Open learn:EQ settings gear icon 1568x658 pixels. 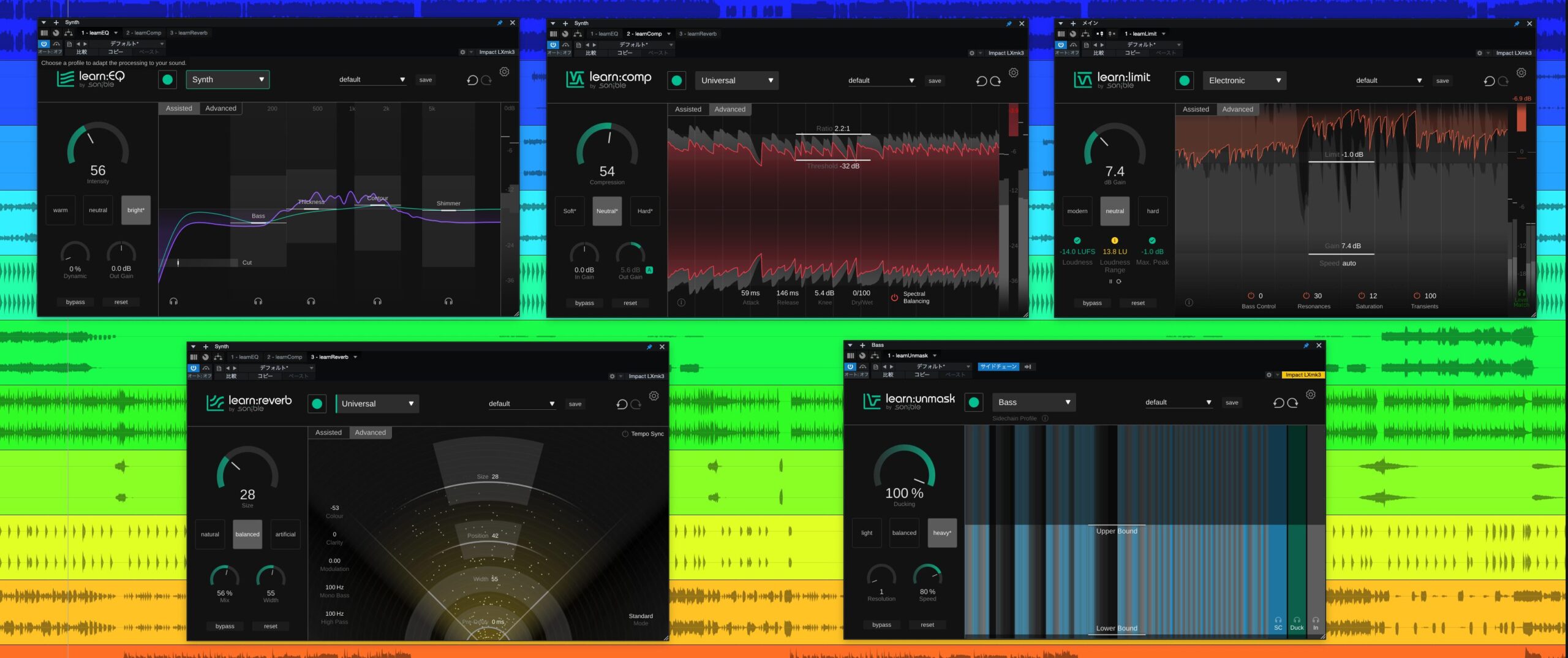click(x=504, y=72)
